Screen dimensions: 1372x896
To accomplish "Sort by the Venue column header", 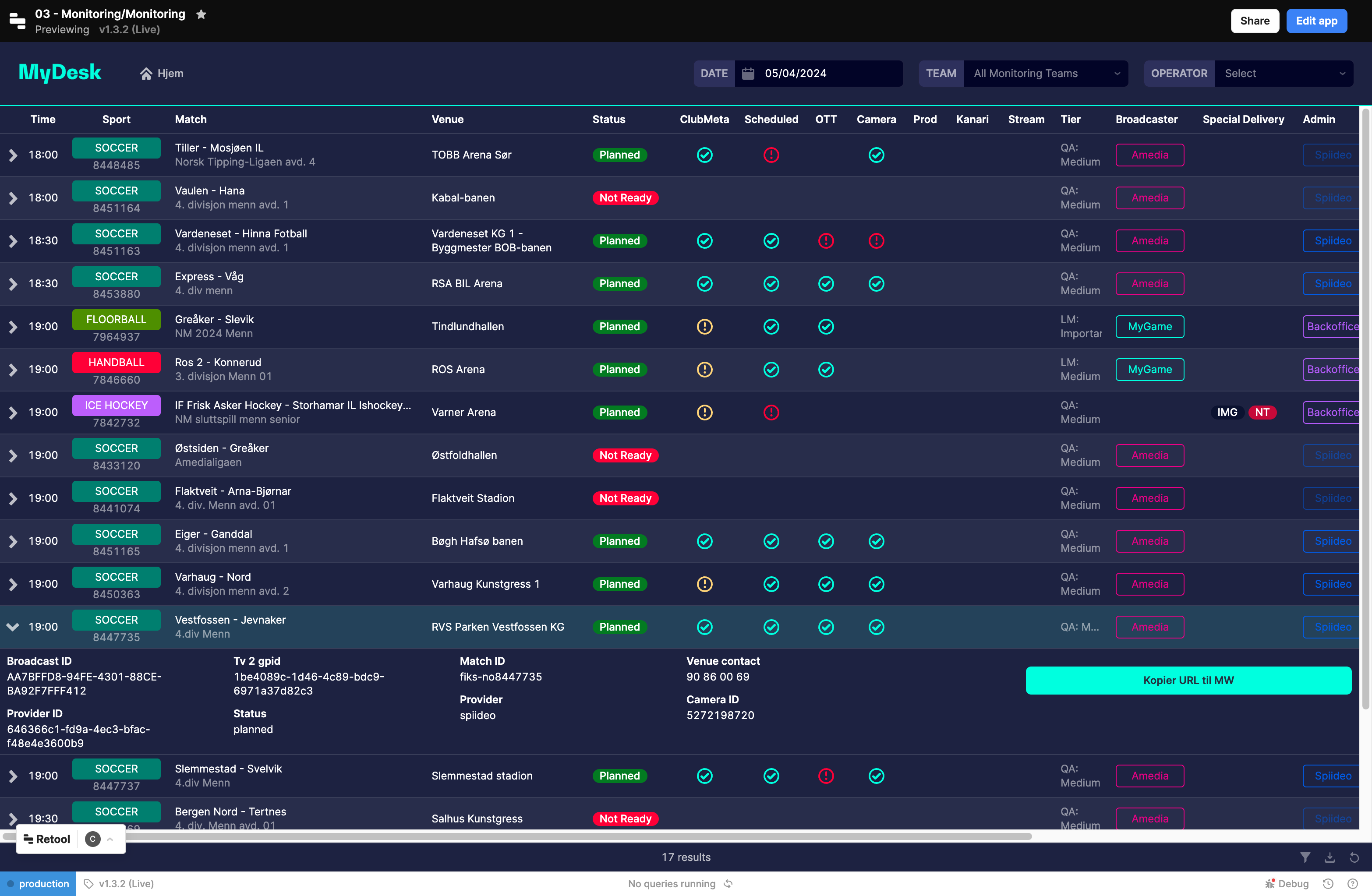I will (447, 119).
